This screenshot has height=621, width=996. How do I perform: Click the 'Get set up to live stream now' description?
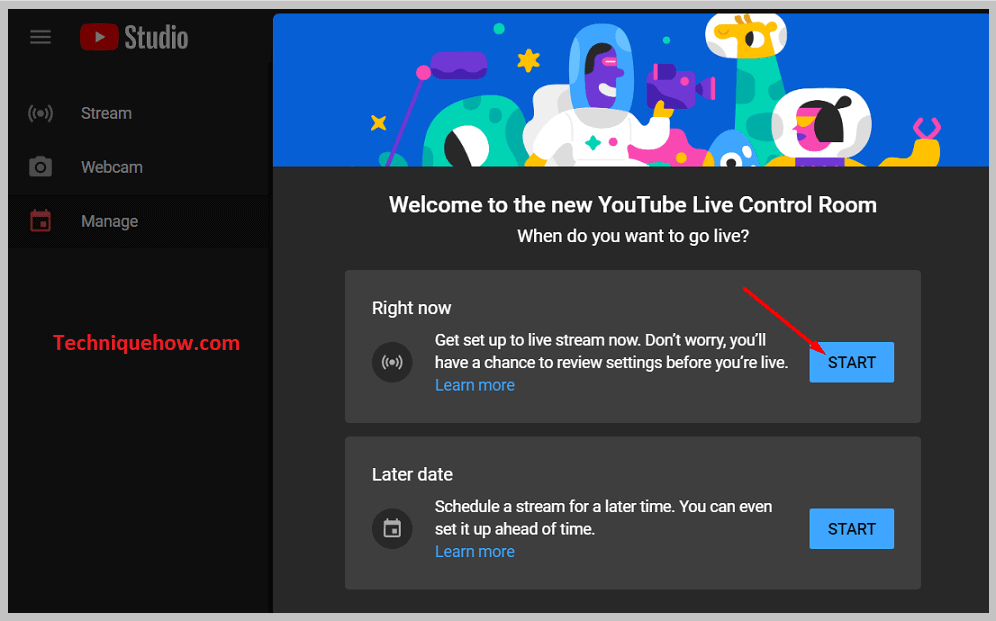pyautogui.click(x=611, y=351)
